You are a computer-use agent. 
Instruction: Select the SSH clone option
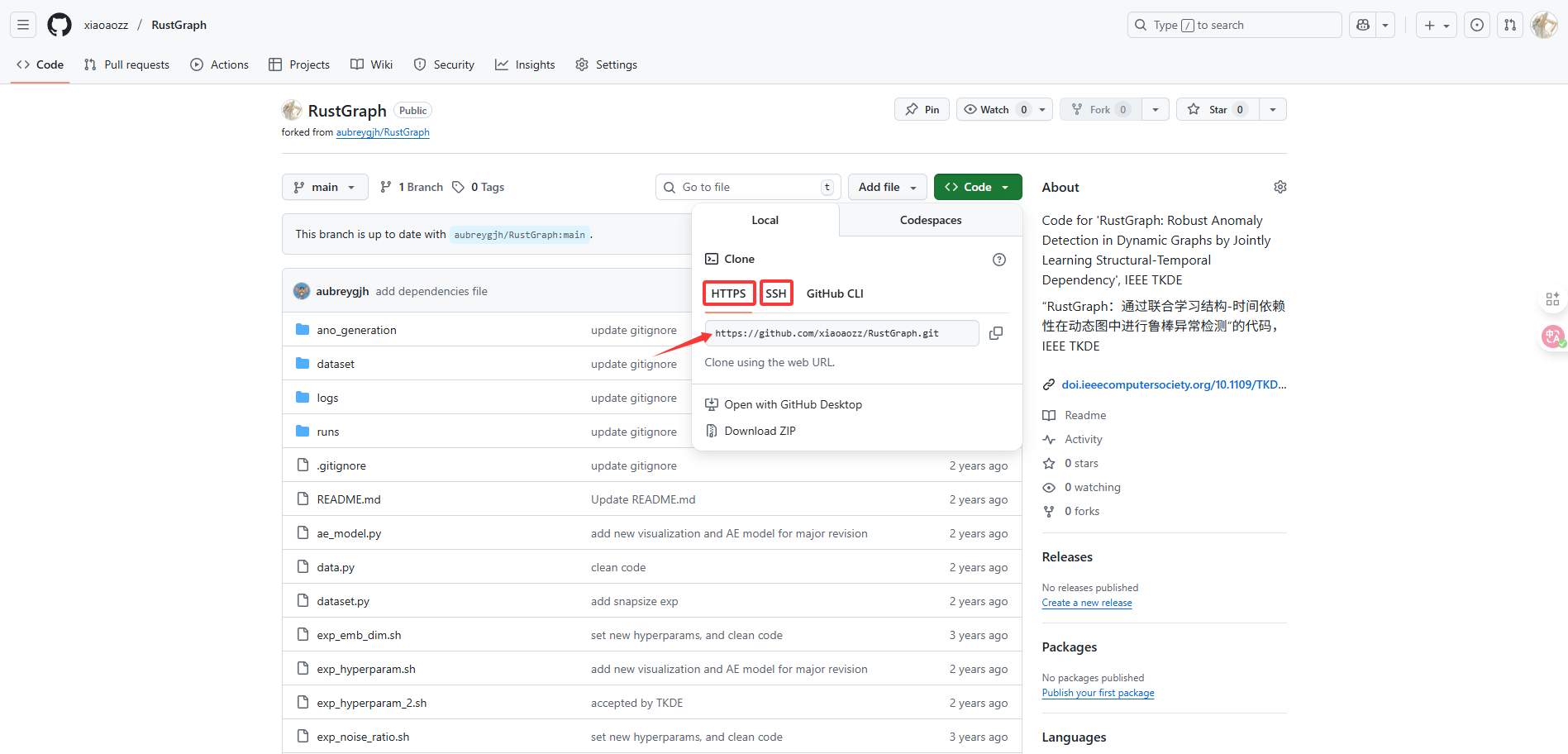(x=776, y=293)
